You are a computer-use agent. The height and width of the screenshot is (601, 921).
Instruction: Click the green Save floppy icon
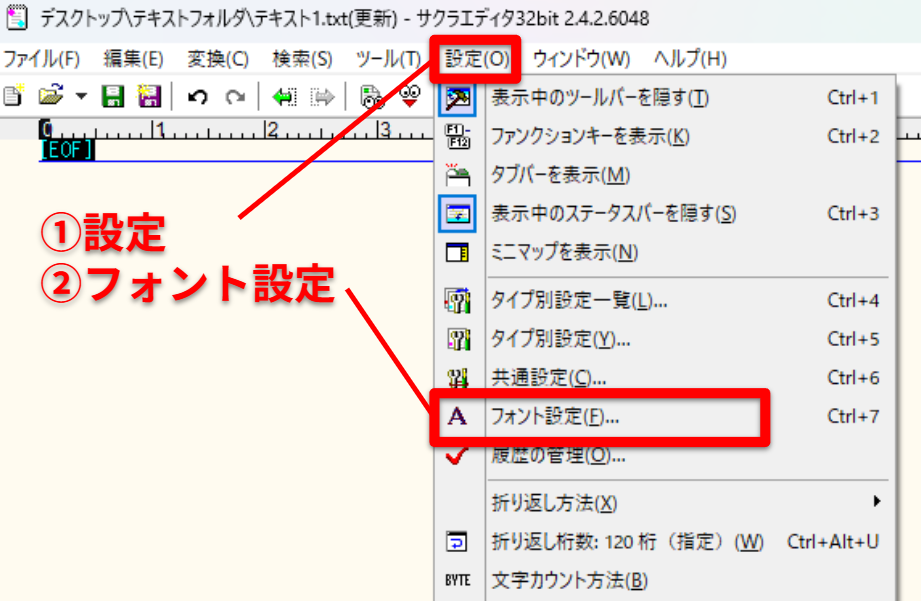coord(113,96)
